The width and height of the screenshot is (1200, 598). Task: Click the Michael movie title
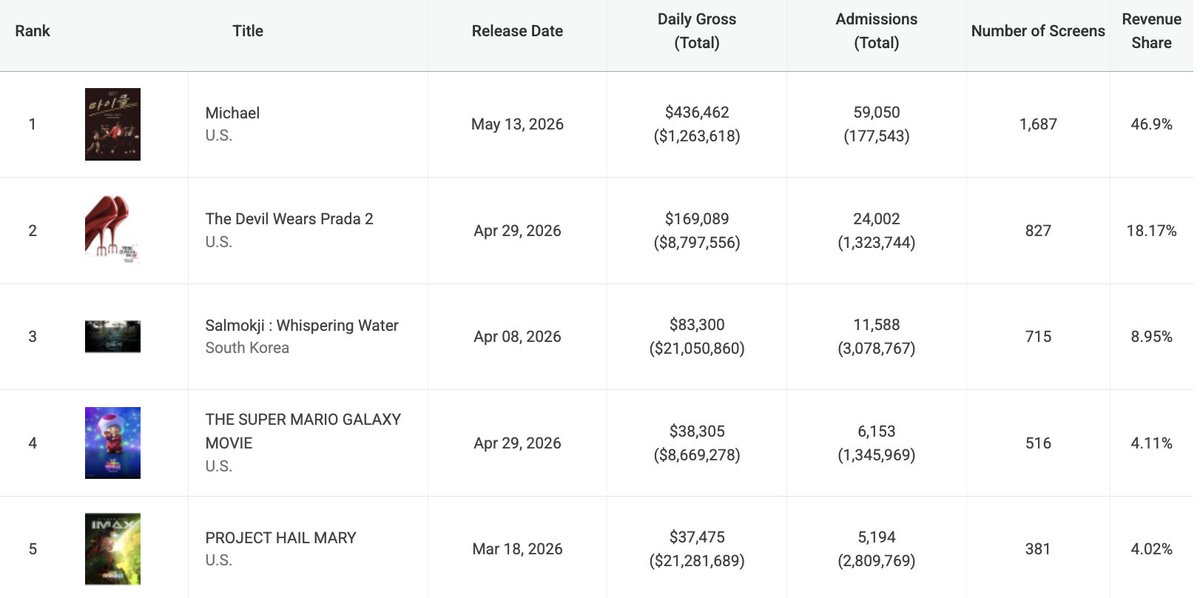coord(233,113)
